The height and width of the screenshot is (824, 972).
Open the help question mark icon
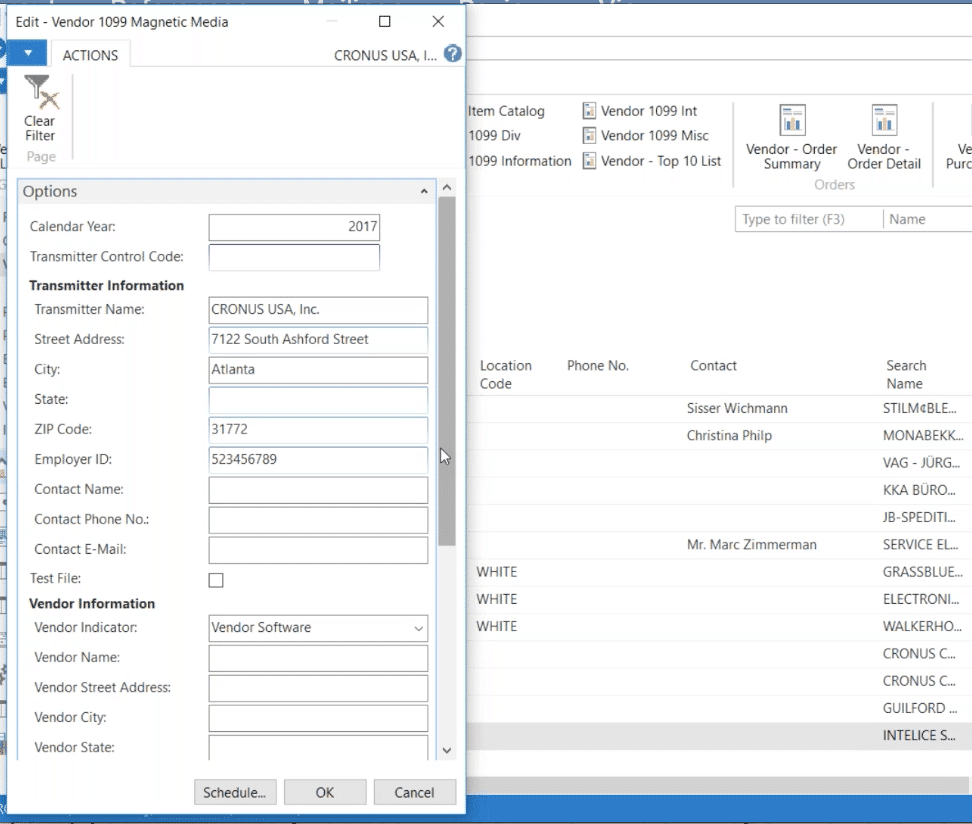pos(453,54)
